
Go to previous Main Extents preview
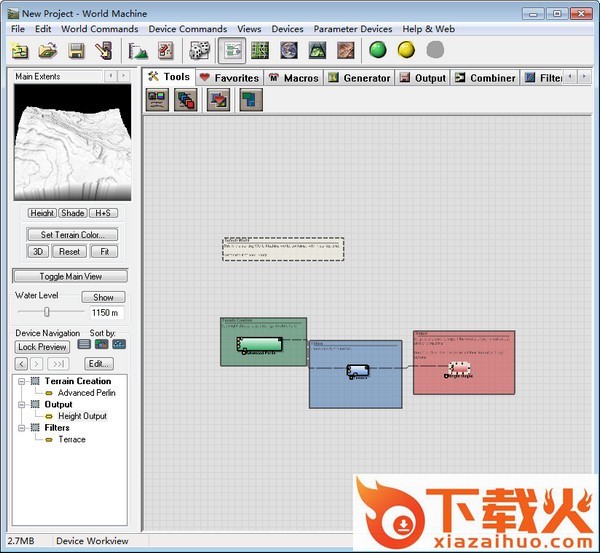[x=111, y=76]
